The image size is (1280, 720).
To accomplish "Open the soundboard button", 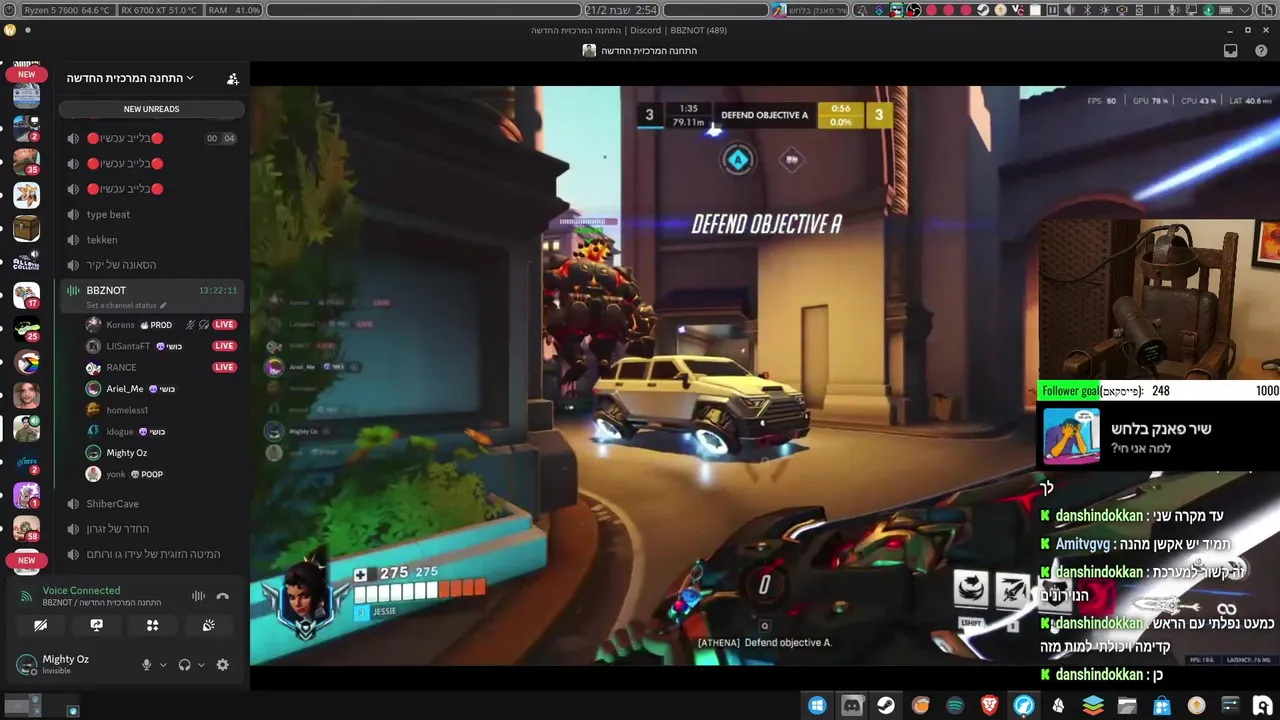I will pyautogui.click(x=208, y=625).
